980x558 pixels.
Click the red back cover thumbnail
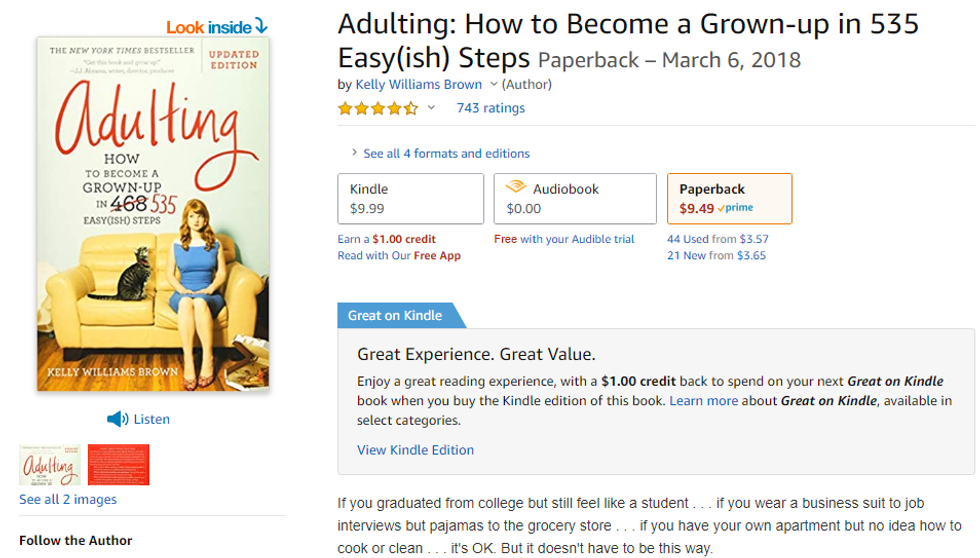pyautogui.click(x=118, y=465)
